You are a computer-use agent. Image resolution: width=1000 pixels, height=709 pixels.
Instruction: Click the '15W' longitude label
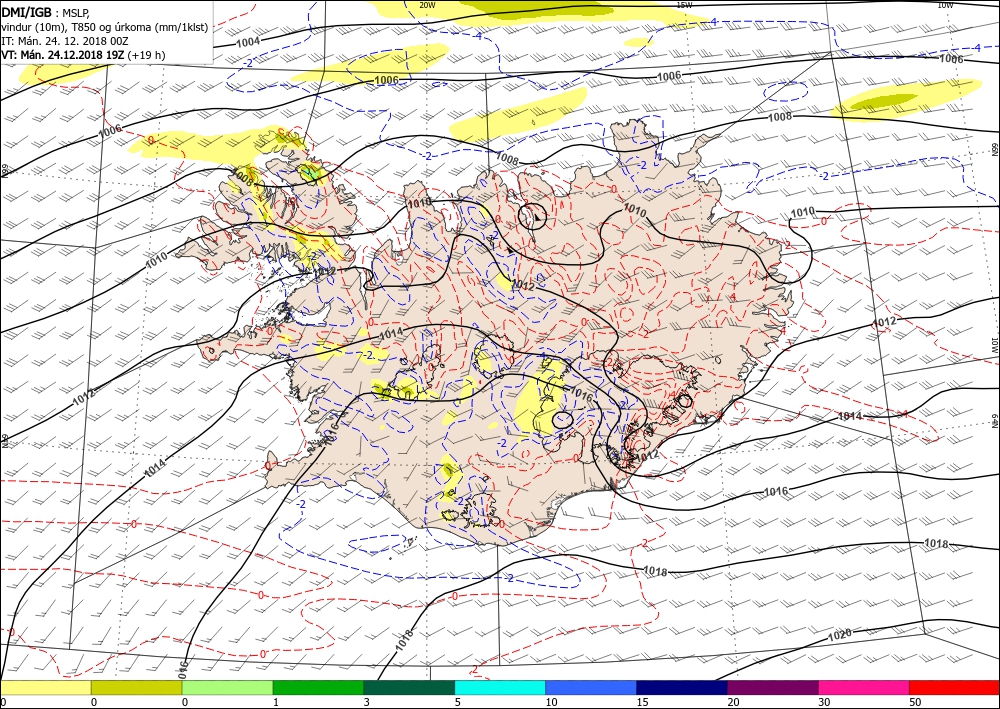(x=684, y=4)
